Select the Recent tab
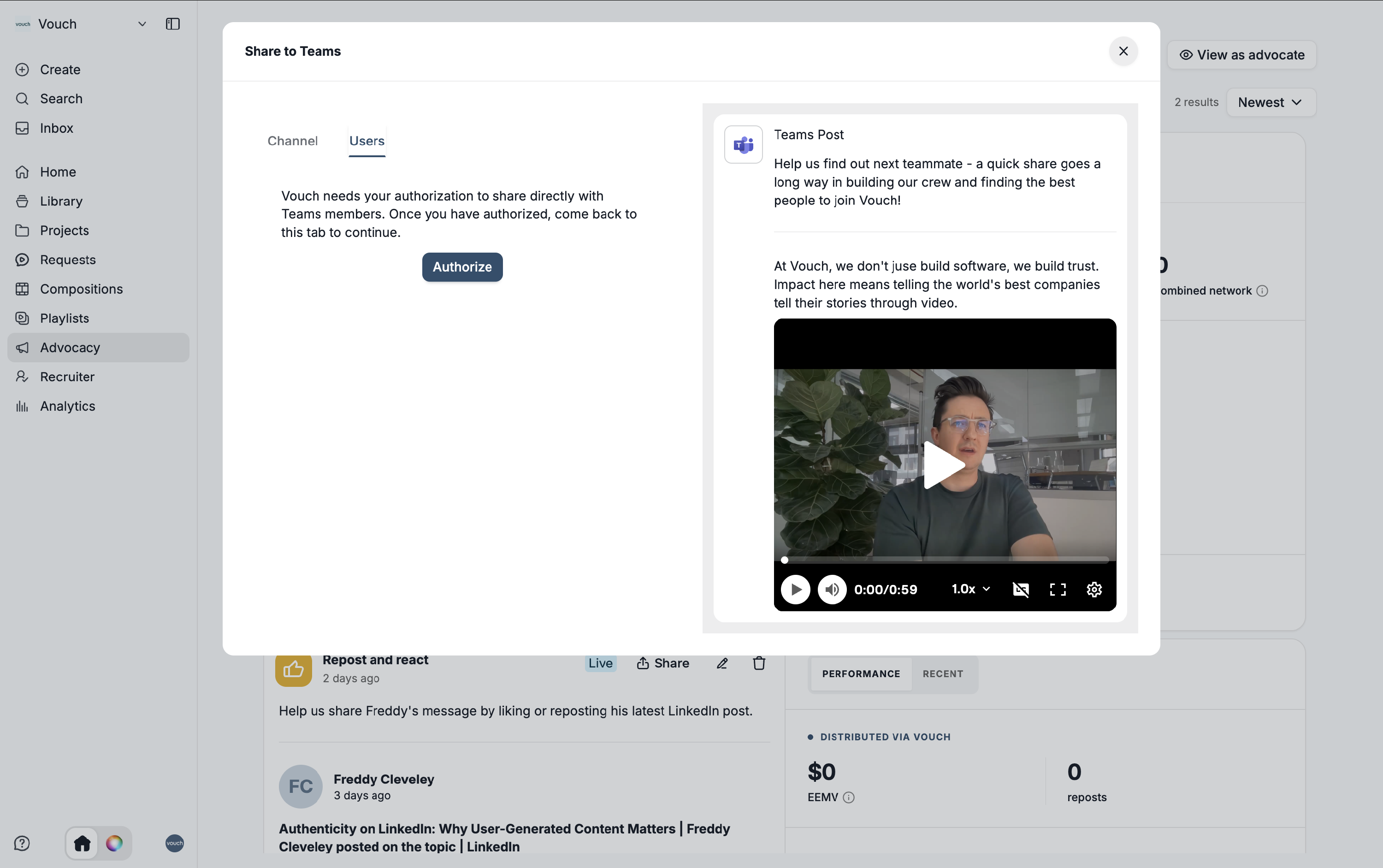 click(943, 674)
